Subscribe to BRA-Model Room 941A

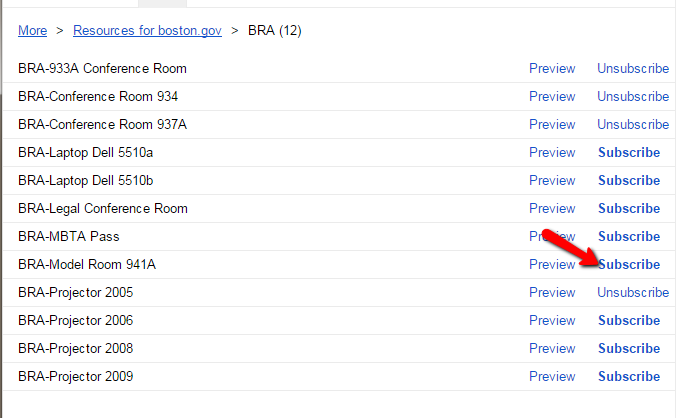[629, 265]
